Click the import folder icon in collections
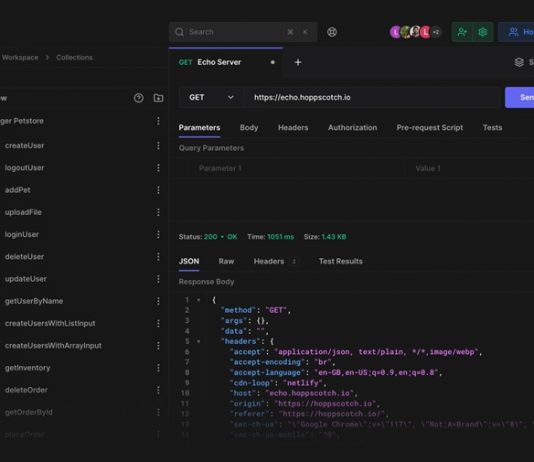 pyautogui.click(x=158, y=98)
